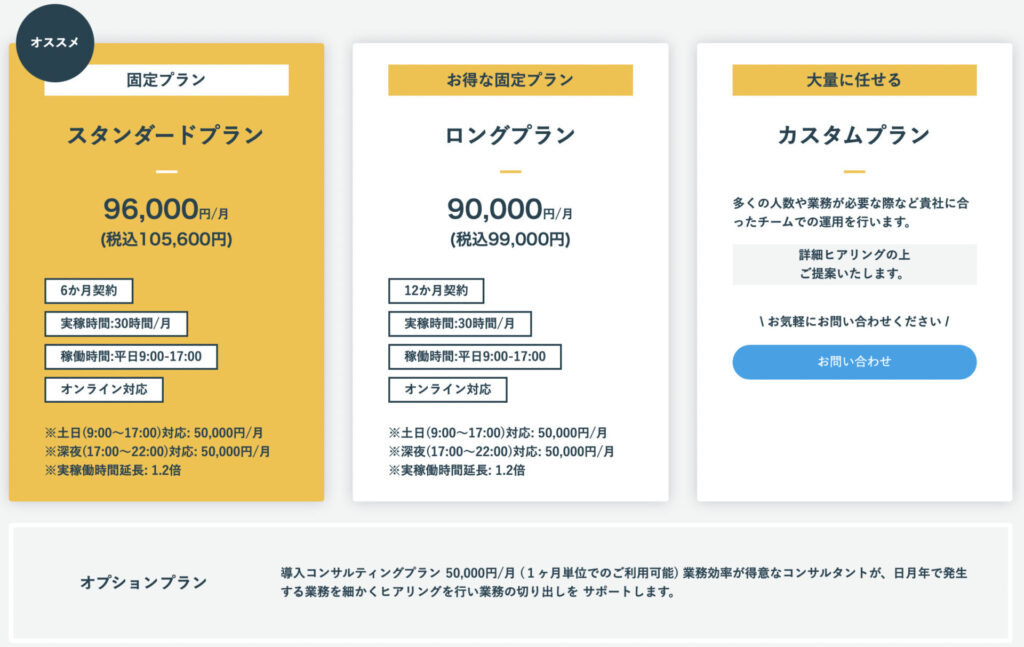The width and height of the screenshot is (1024, 647).
Task: Click the 96,000円/月 price
Action: (166, 210)
